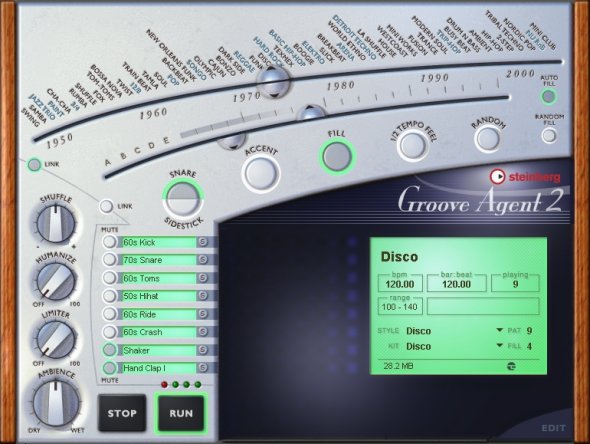
Task: Click the style timeline slider ball
Action: [x=274, y=82]
